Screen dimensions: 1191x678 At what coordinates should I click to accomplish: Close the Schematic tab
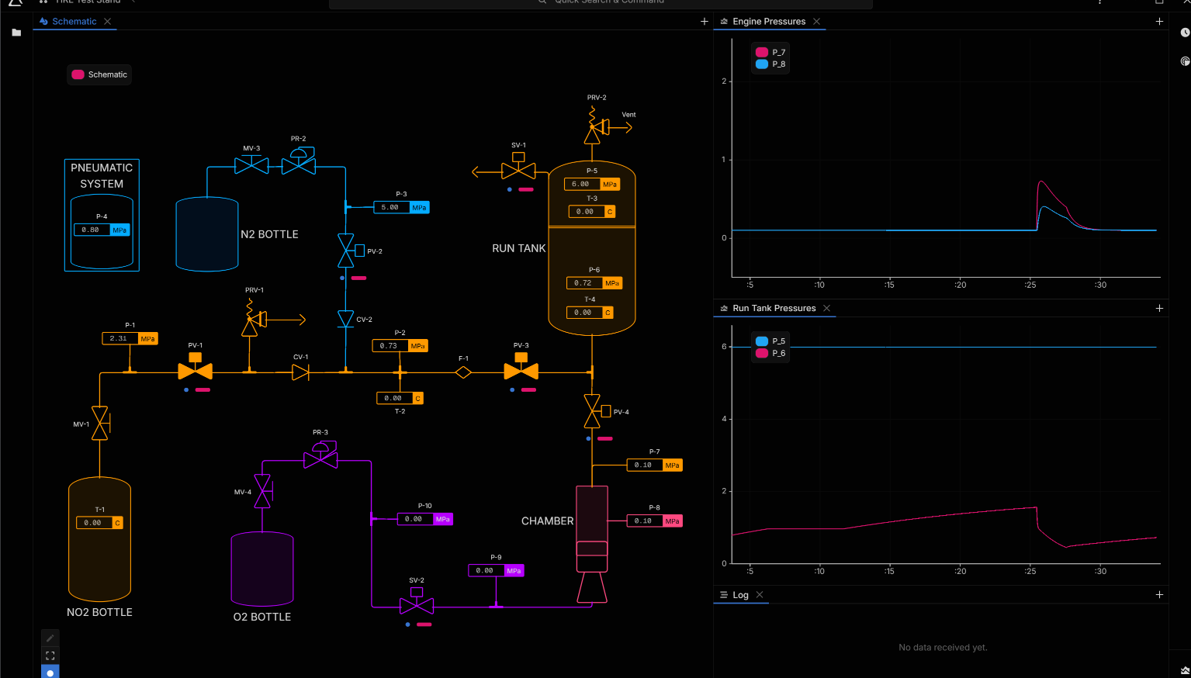pyautogui.click(x=107, y=21)
